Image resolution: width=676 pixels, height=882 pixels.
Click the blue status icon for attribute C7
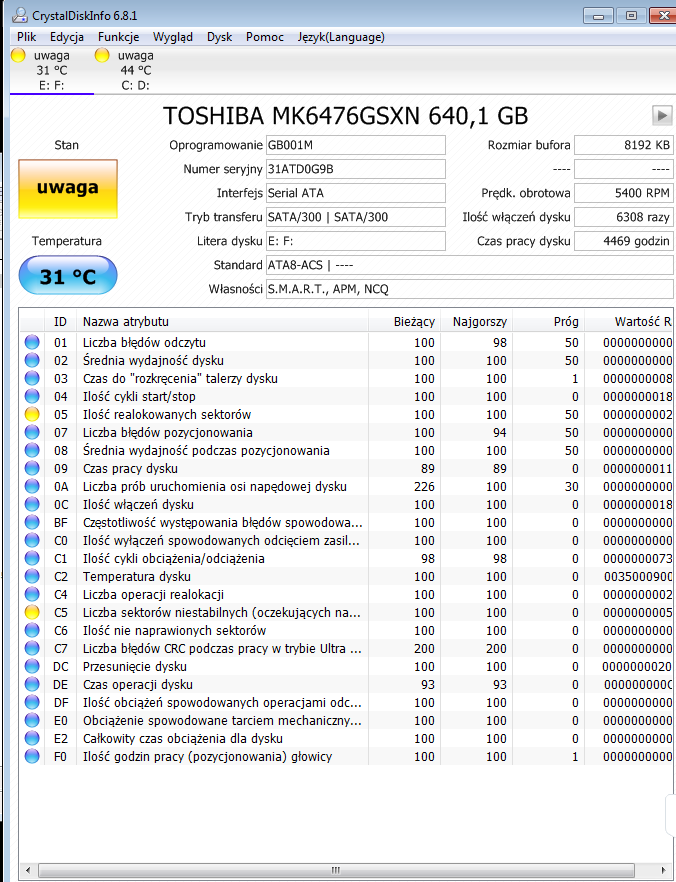coord(32,648)
